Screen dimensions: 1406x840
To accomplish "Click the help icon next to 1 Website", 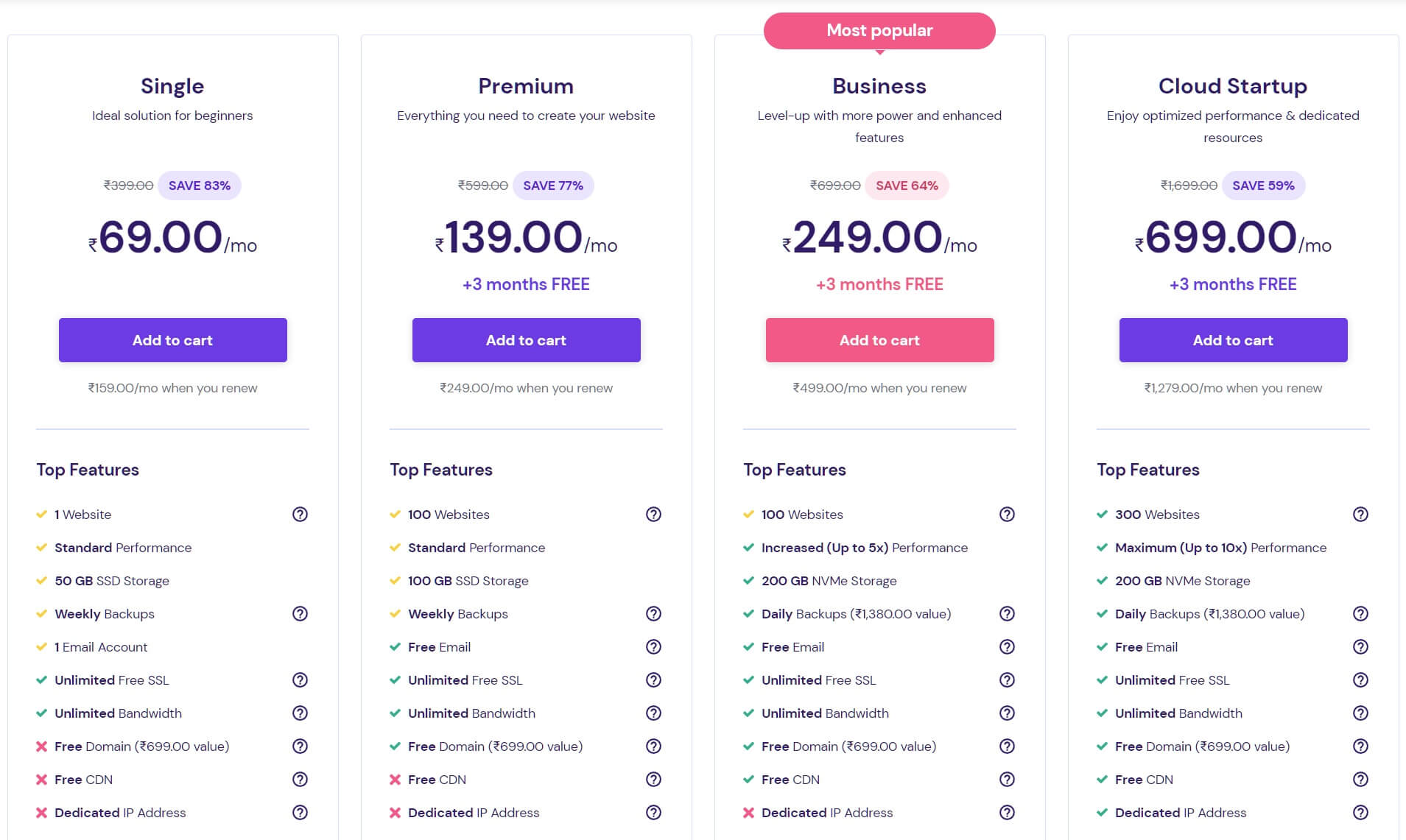I will (x=300, y=514).
